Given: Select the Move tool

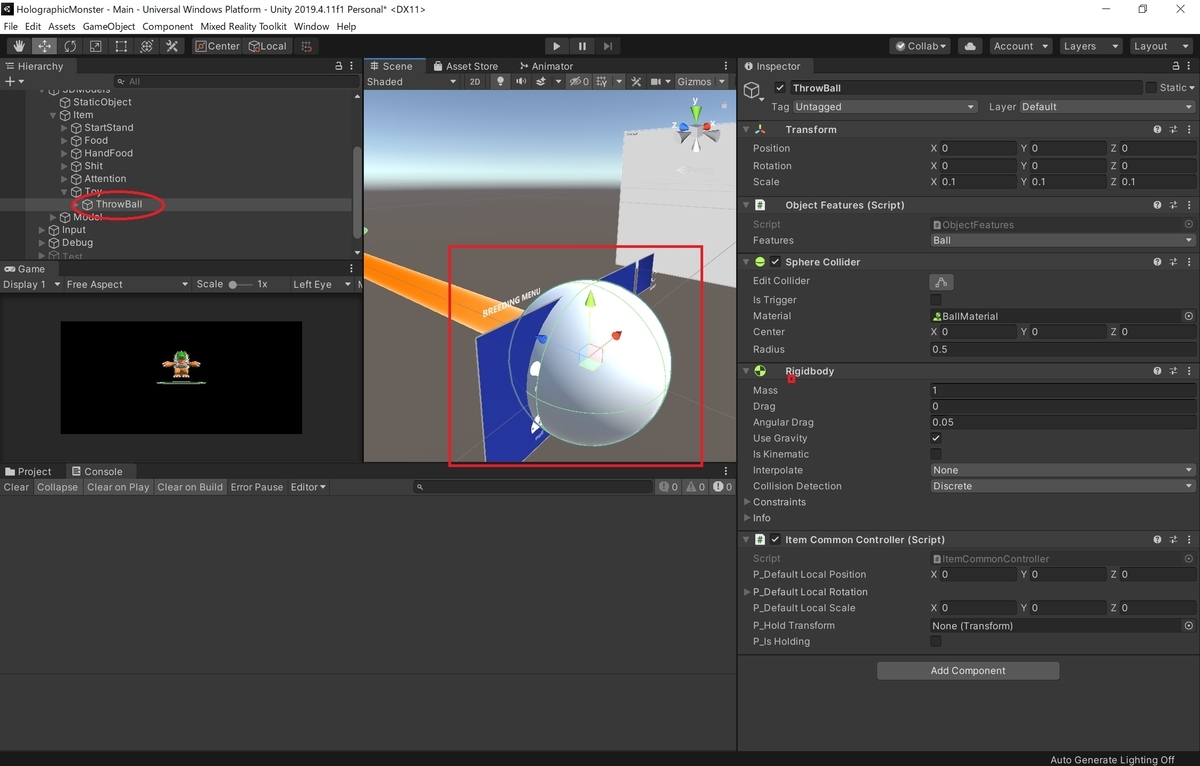Looking at the screenshot, I should pos(45,46).
